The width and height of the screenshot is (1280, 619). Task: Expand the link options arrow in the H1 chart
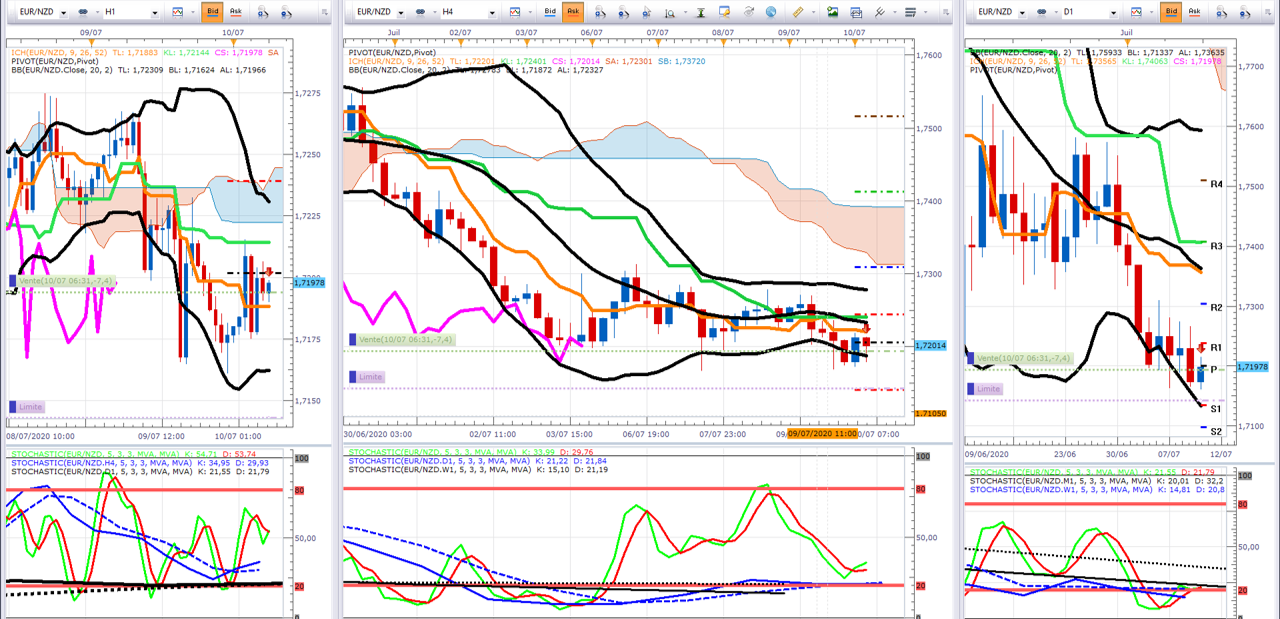pos(97,12)
